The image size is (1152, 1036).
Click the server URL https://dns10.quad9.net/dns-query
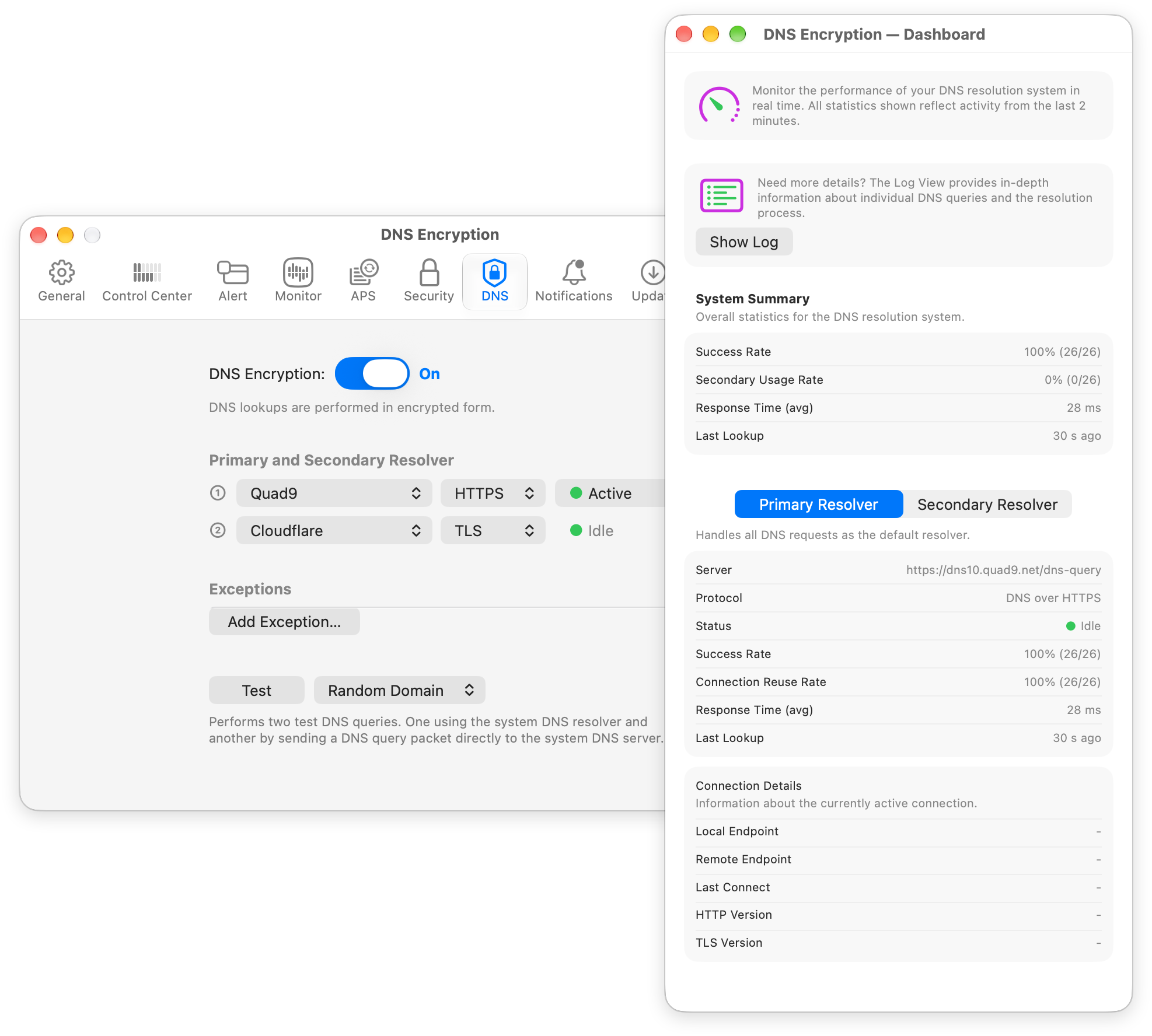tap(1003, 570)
